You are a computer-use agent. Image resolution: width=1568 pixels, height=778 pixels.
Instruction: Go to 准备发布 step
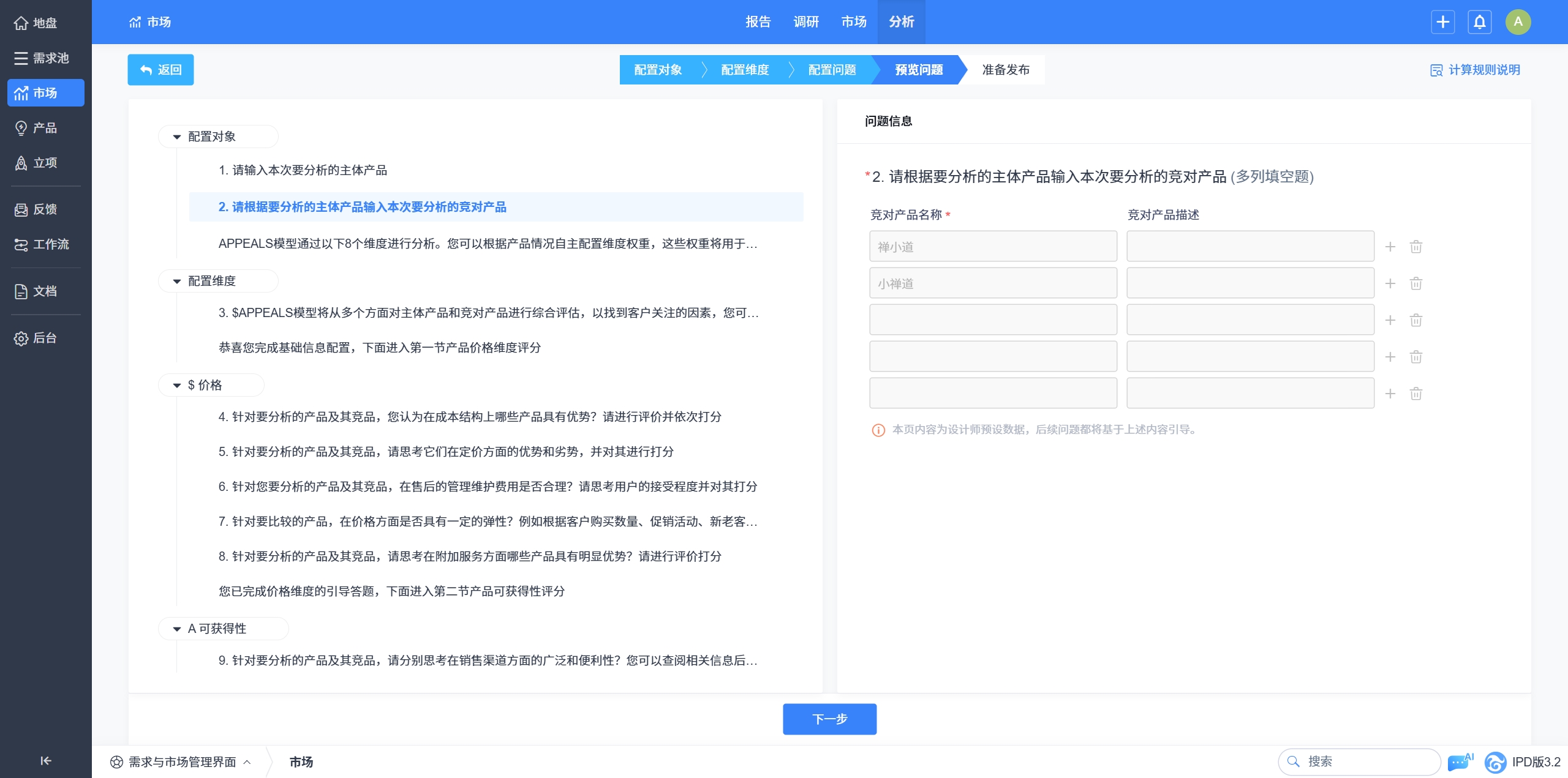pos(1005,70)
